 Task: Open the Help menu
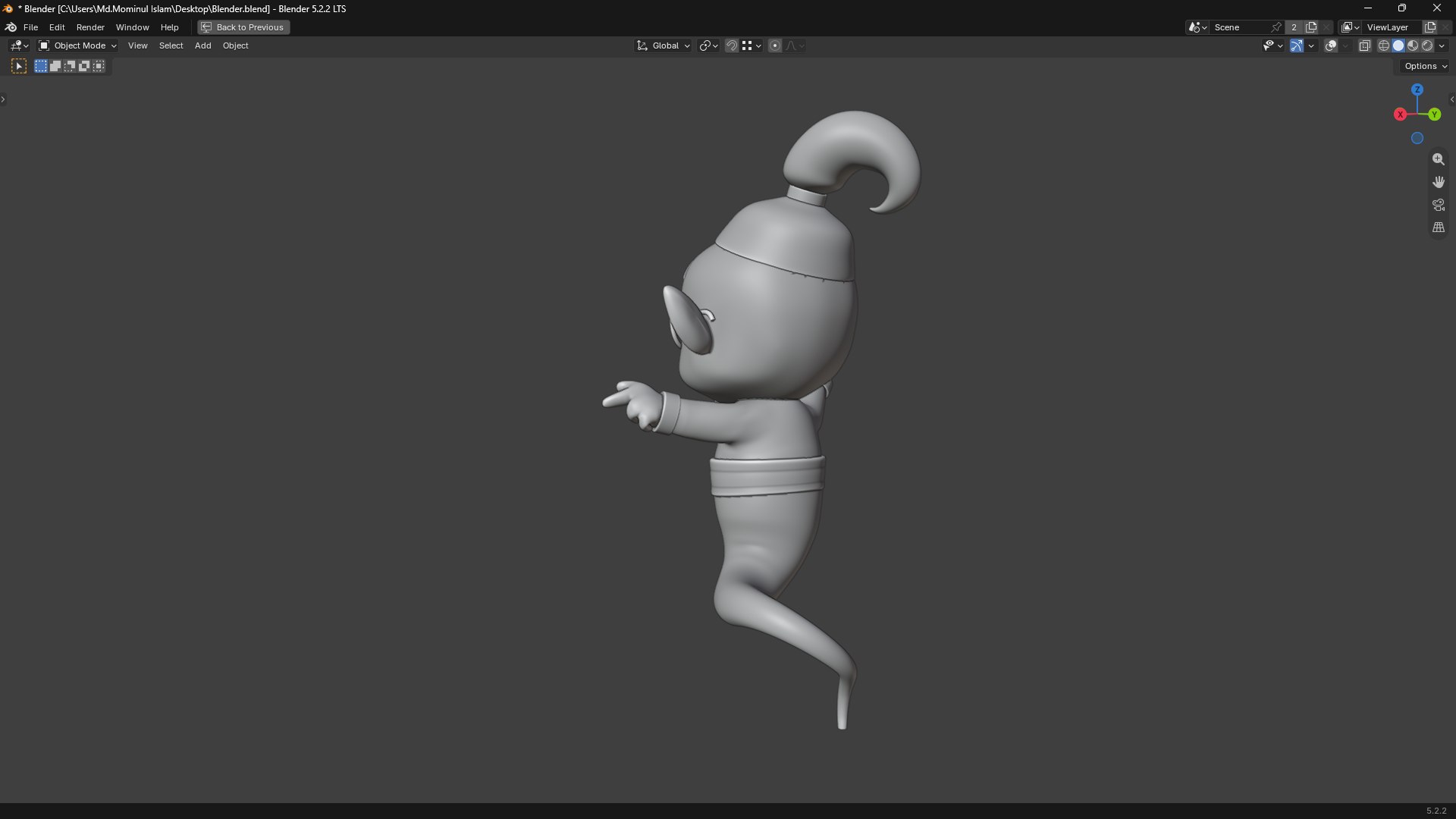tap(169, 27)
